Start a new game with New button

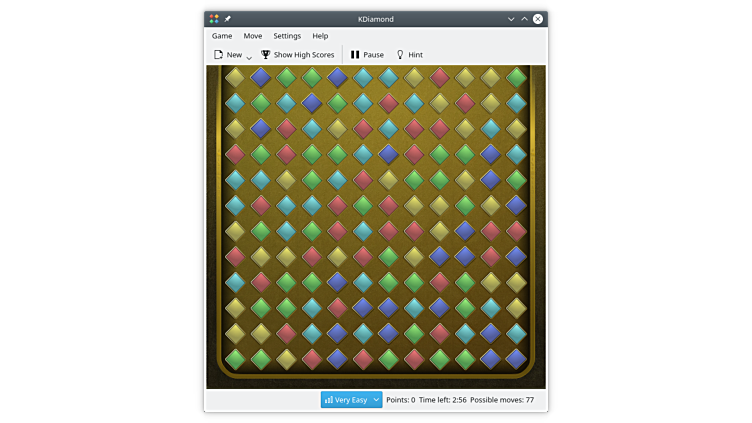[228, 55]
